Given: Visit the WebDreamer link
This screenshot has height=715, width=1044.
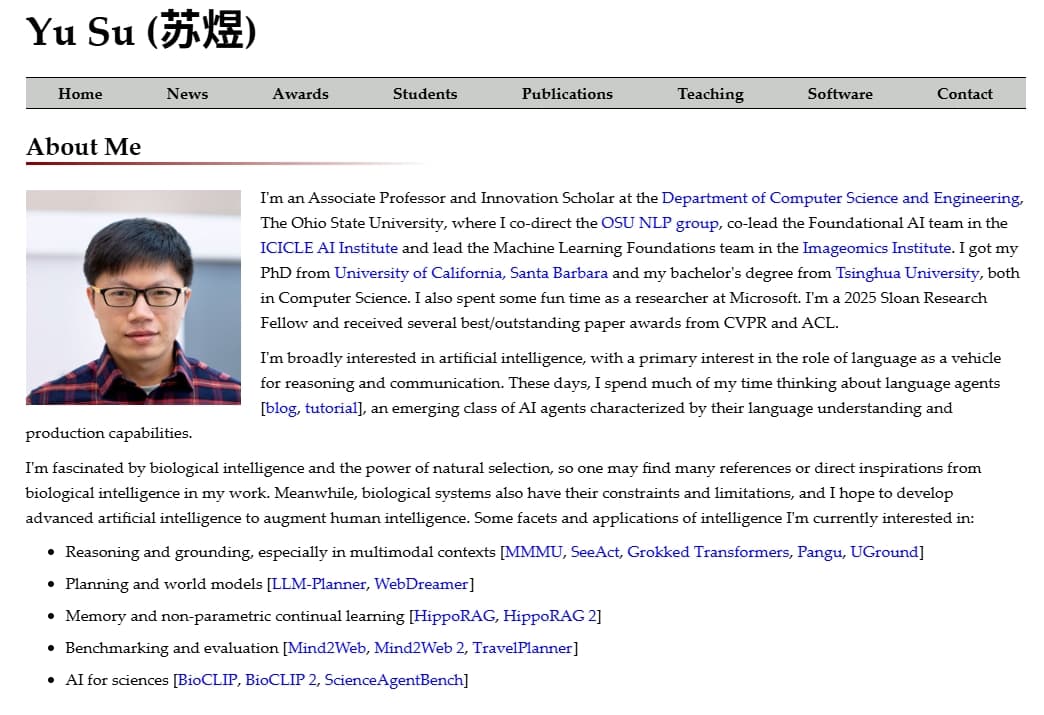Looking at the screenshot, I should point(421,584).
